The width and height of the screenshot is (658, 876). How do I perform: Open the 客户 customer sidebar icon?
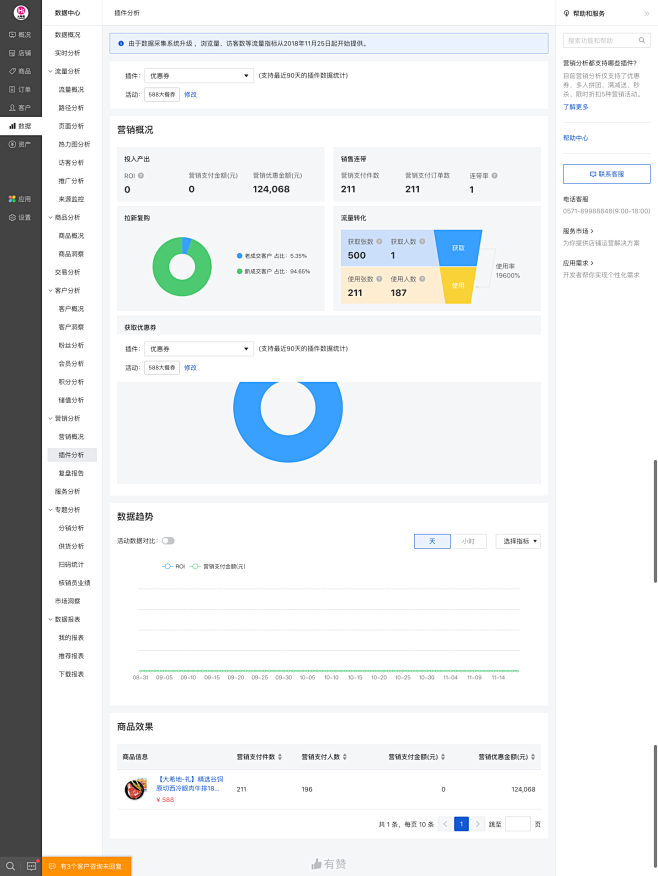tap(12, 108)
